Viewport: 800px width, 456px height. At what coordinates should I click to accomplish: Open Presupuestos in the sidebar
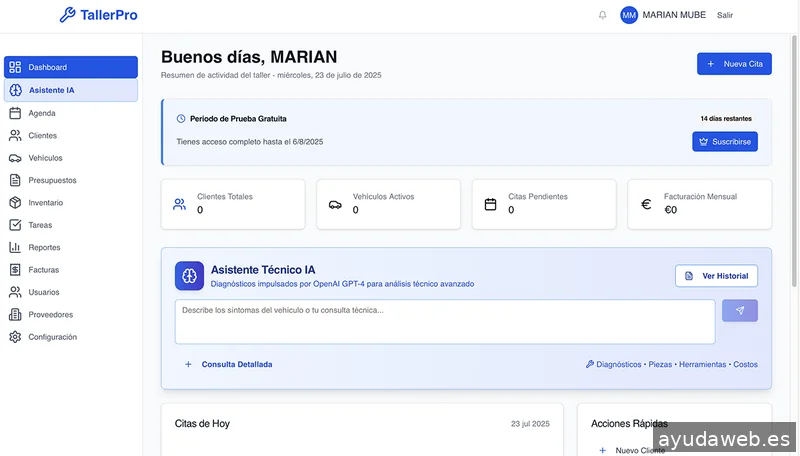71,180
